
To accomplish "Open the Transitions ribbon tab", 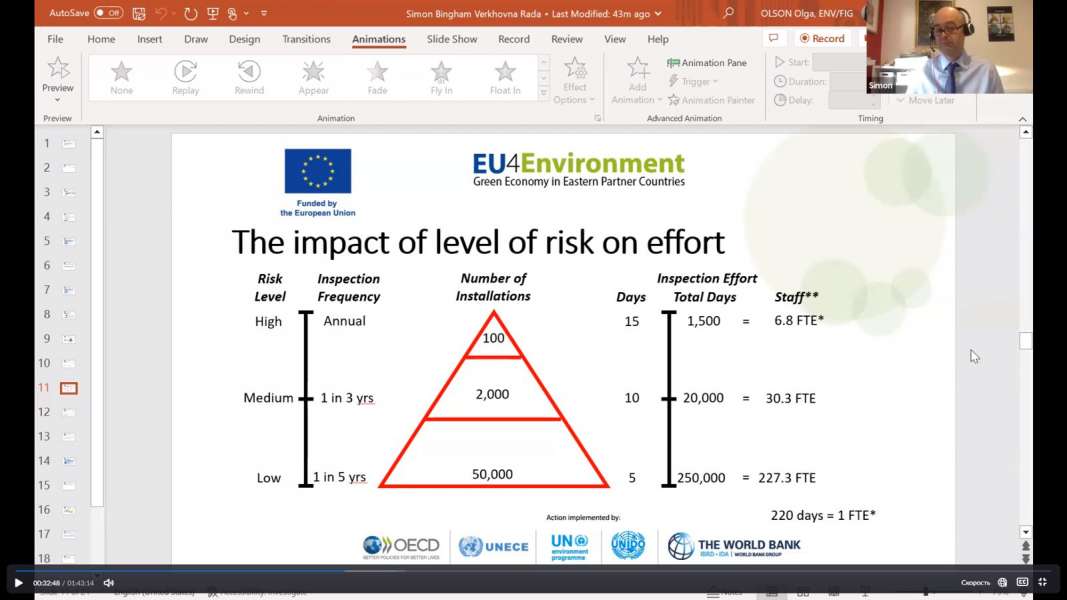I will 306,39.
